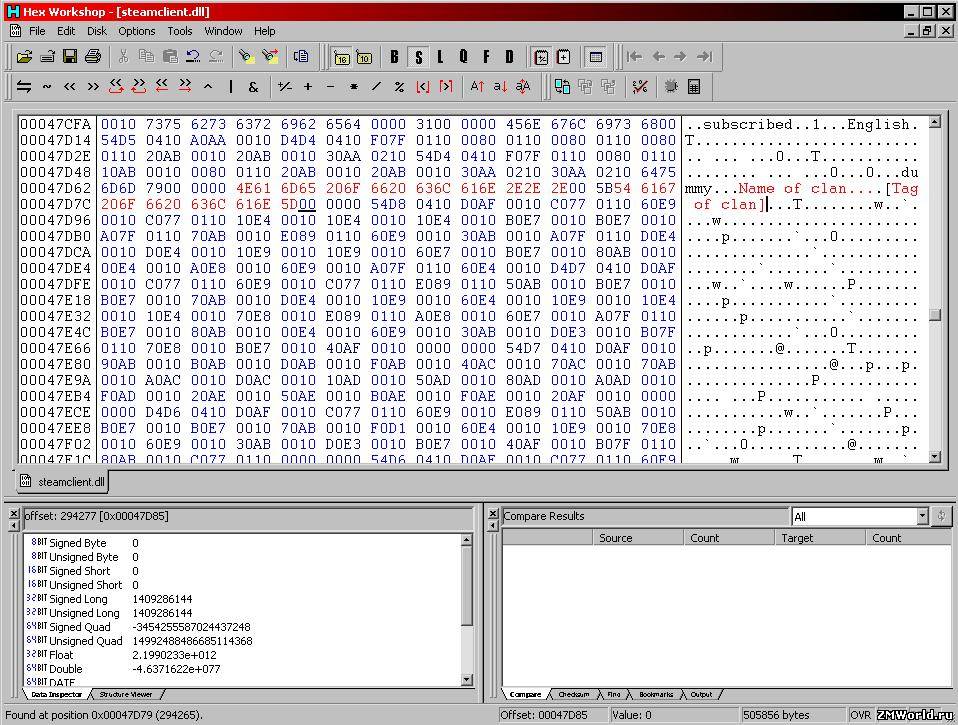Viewport: 958px width, 725px height.
Task: Select the Long (L) data type
Action: (441, 57)
